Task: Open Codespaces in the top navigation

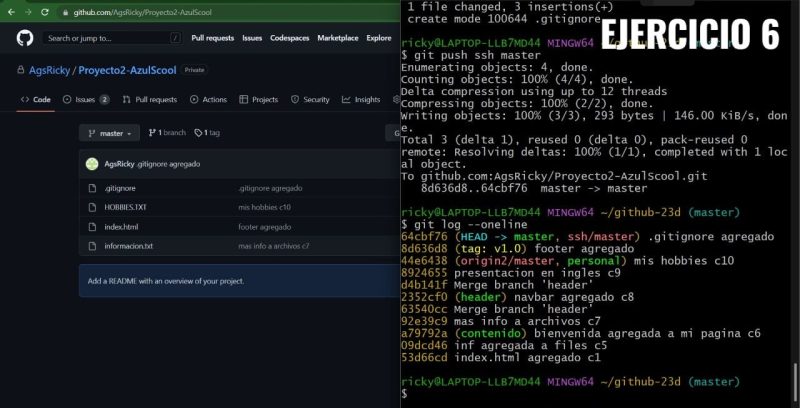Action: point(290,38)
